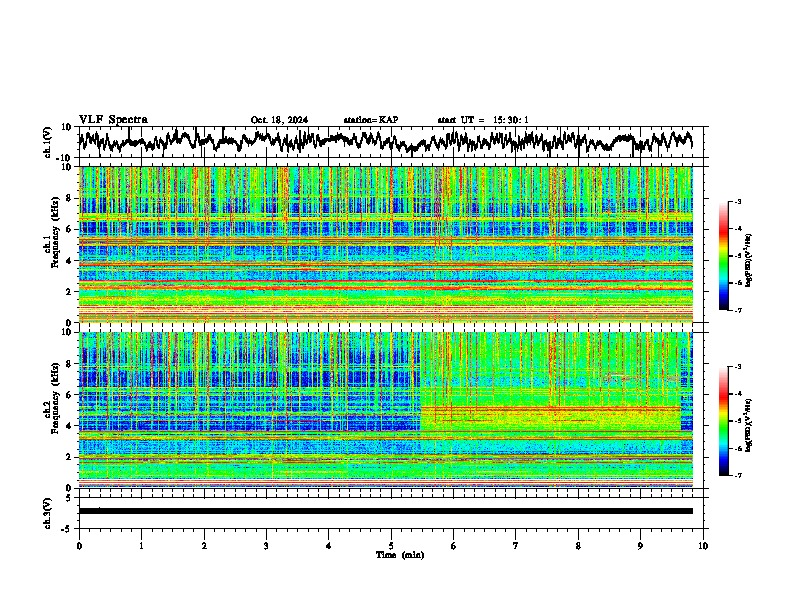Click the ch.1 "Frequency (kHz)" axis label

pyautogui.click(x=55, y=233)
